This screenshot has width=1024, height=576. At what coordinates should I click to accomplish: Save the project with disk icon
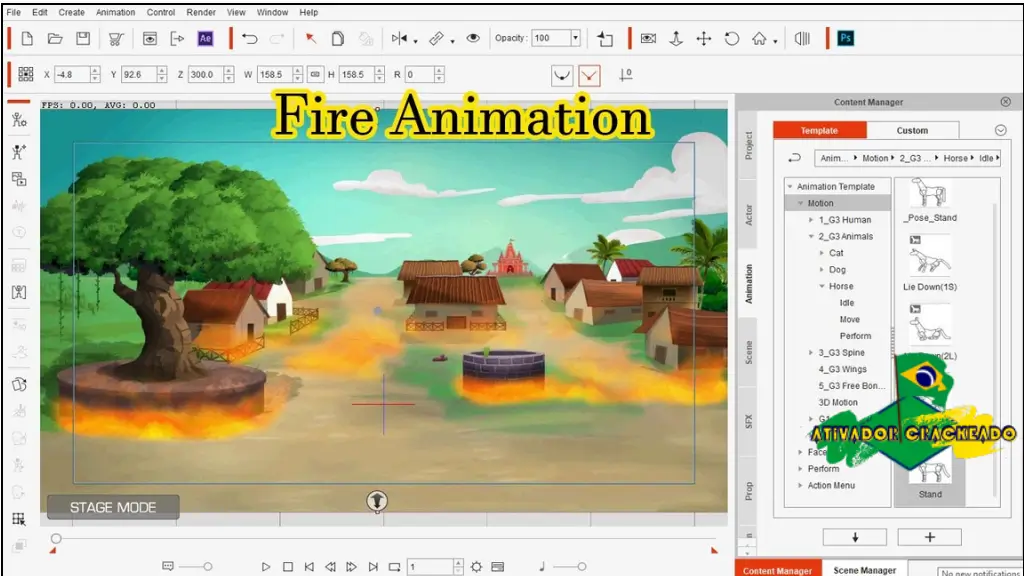click(83, 39)
